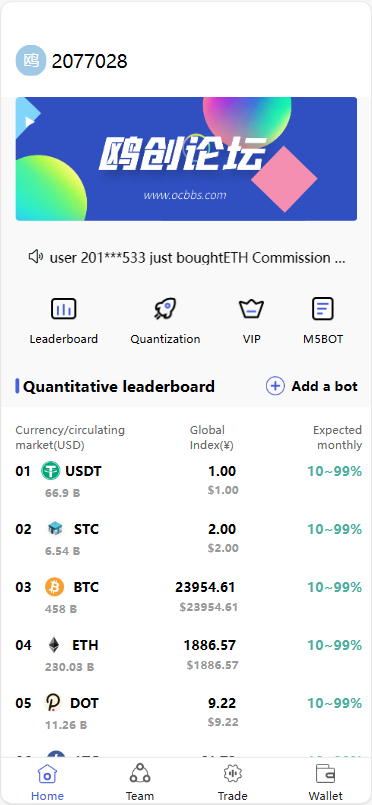
Task: Switch to the Team tab
Action: (x=140, y=782)
